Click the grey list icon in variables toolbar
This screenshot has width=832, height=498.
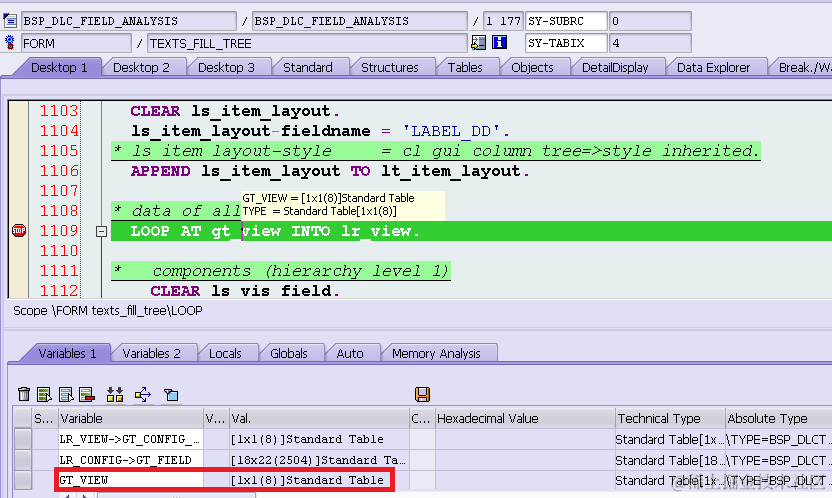click(x=66, y=394)
